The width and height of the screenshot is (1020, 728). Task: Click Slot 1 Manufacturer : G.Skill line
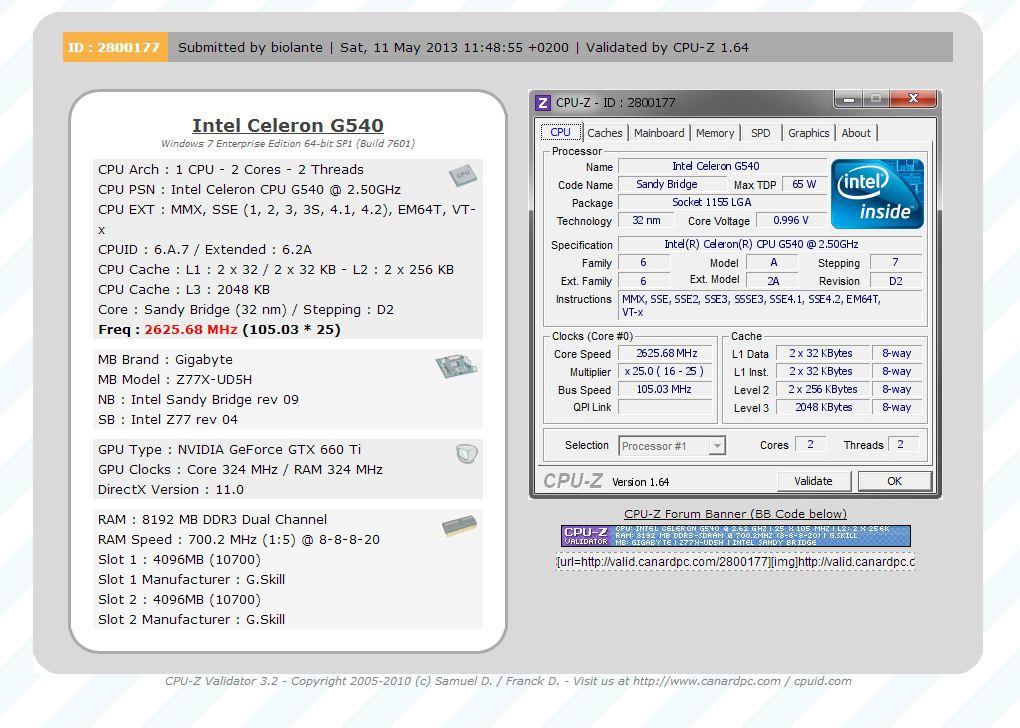pos(191,580)
